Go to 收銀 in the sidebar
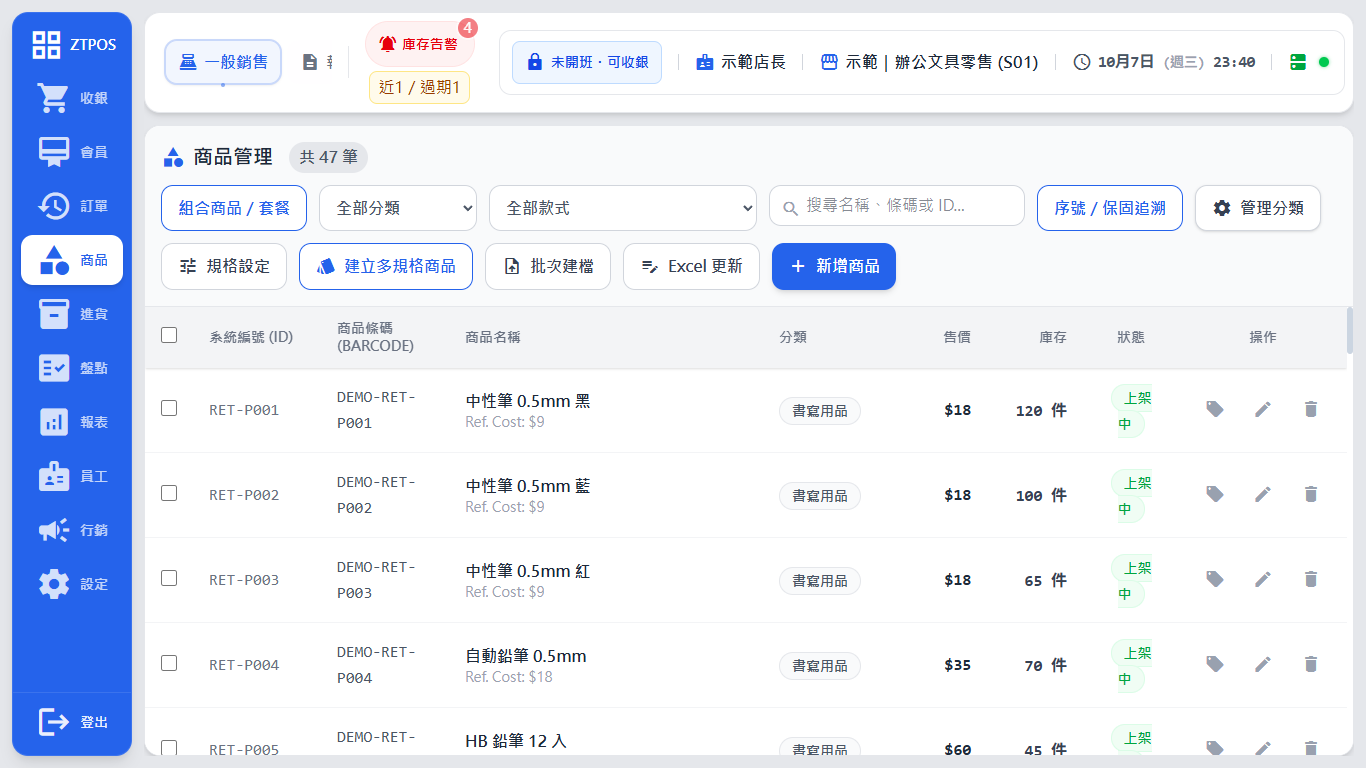This screenshot has width=1366, height=768. tap(72, 98)
